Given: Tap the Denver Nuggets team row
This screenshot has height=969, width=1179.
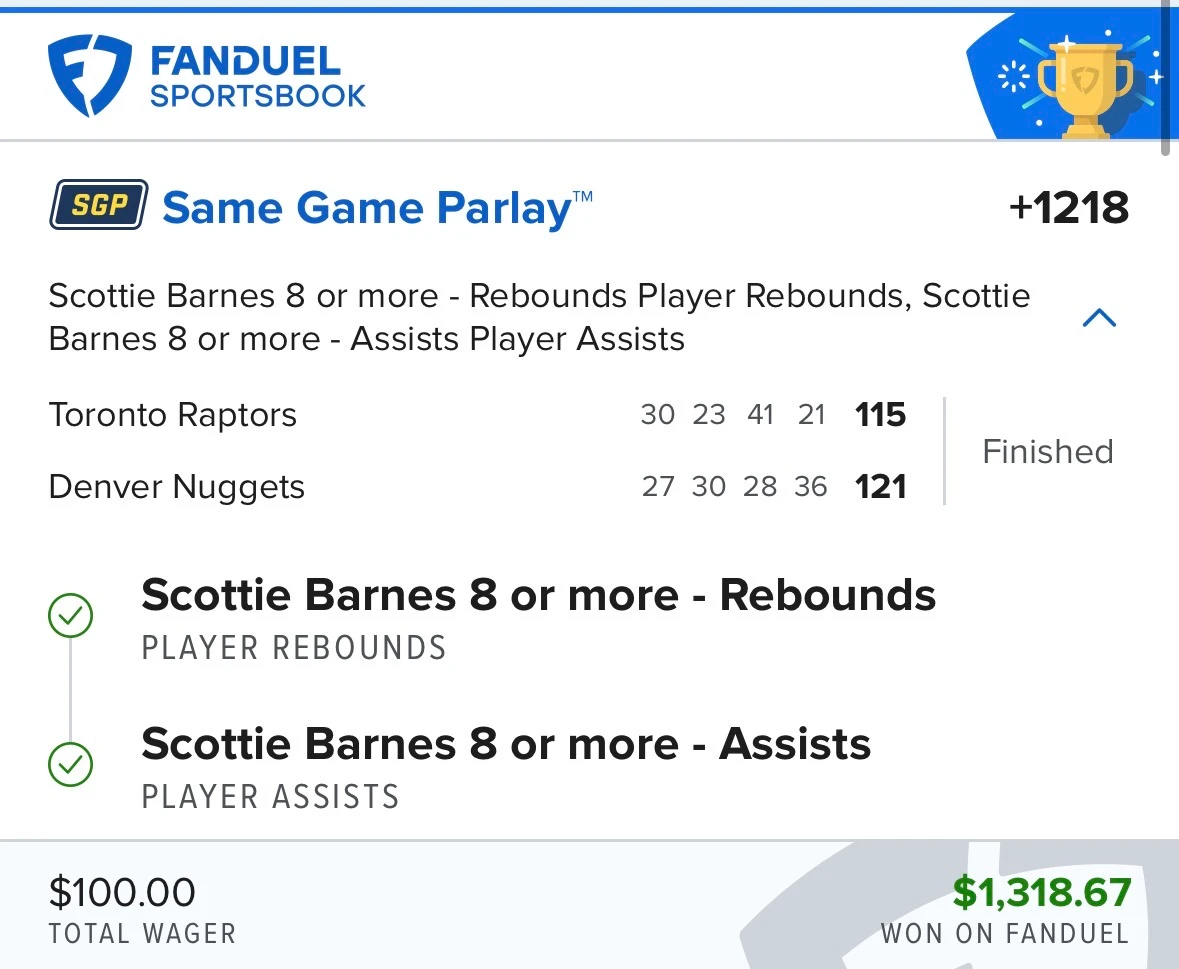Looking at the screenshot, I should click(x=477, y=487).
